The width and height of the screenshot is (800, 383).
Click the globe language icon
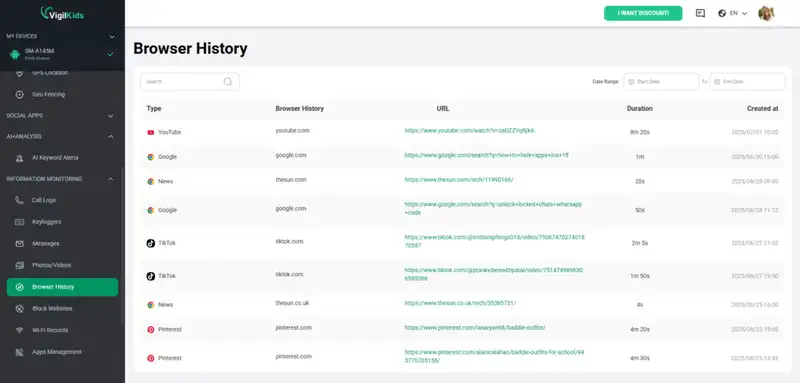(x=722, y=13)
